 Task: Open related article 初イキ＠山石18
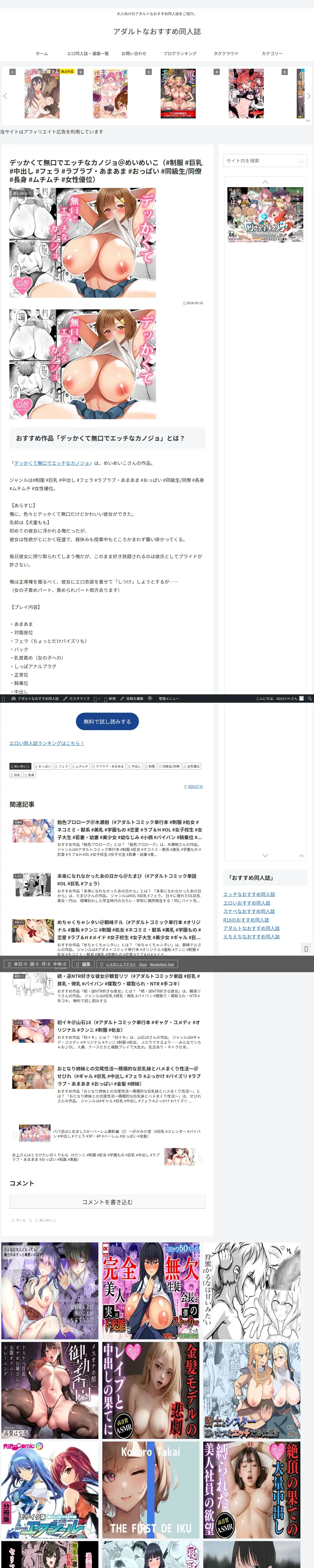(107, 1034)
